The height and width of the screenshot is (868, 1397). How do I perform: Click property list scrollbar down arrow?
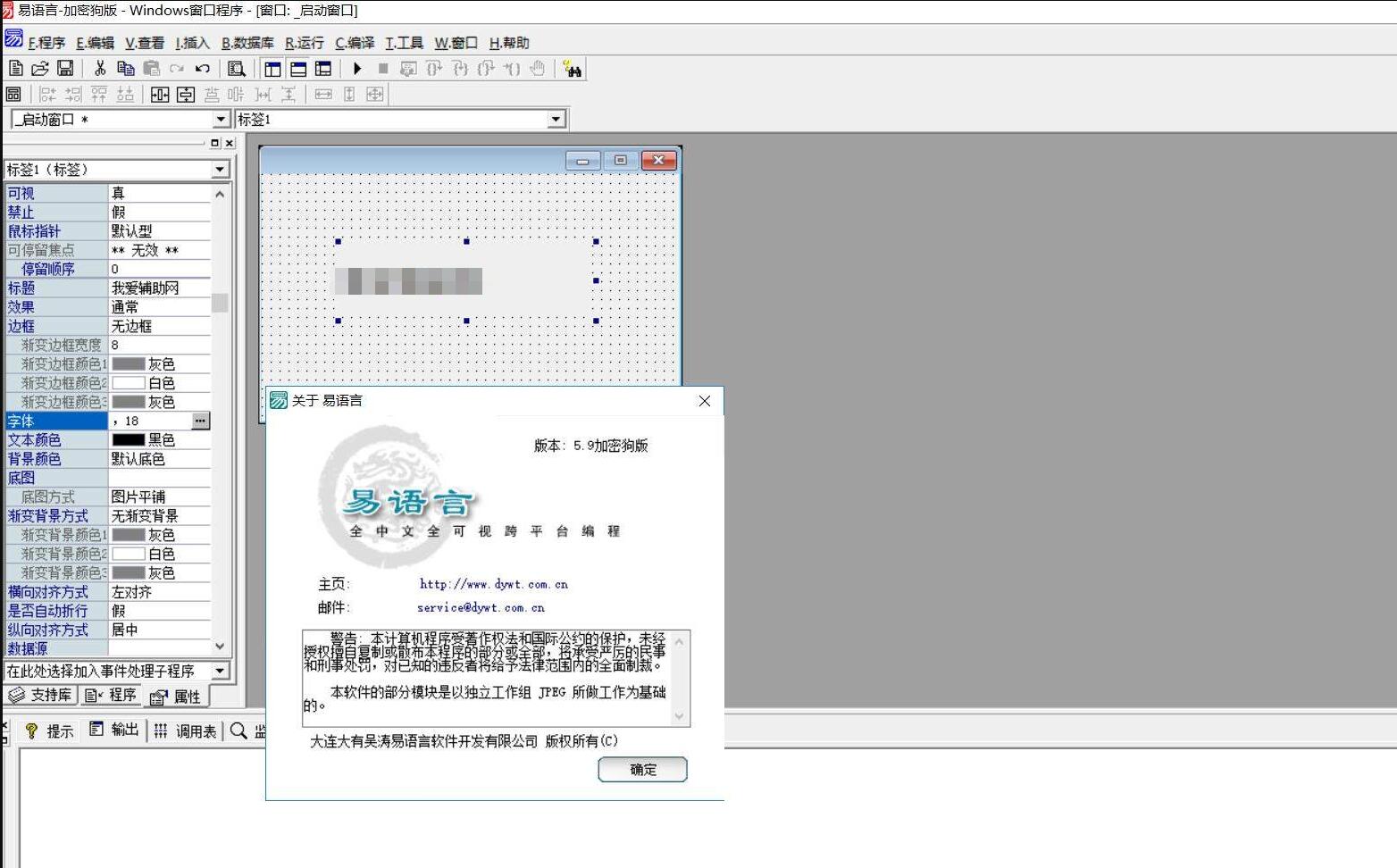click(x=220, y=647)
